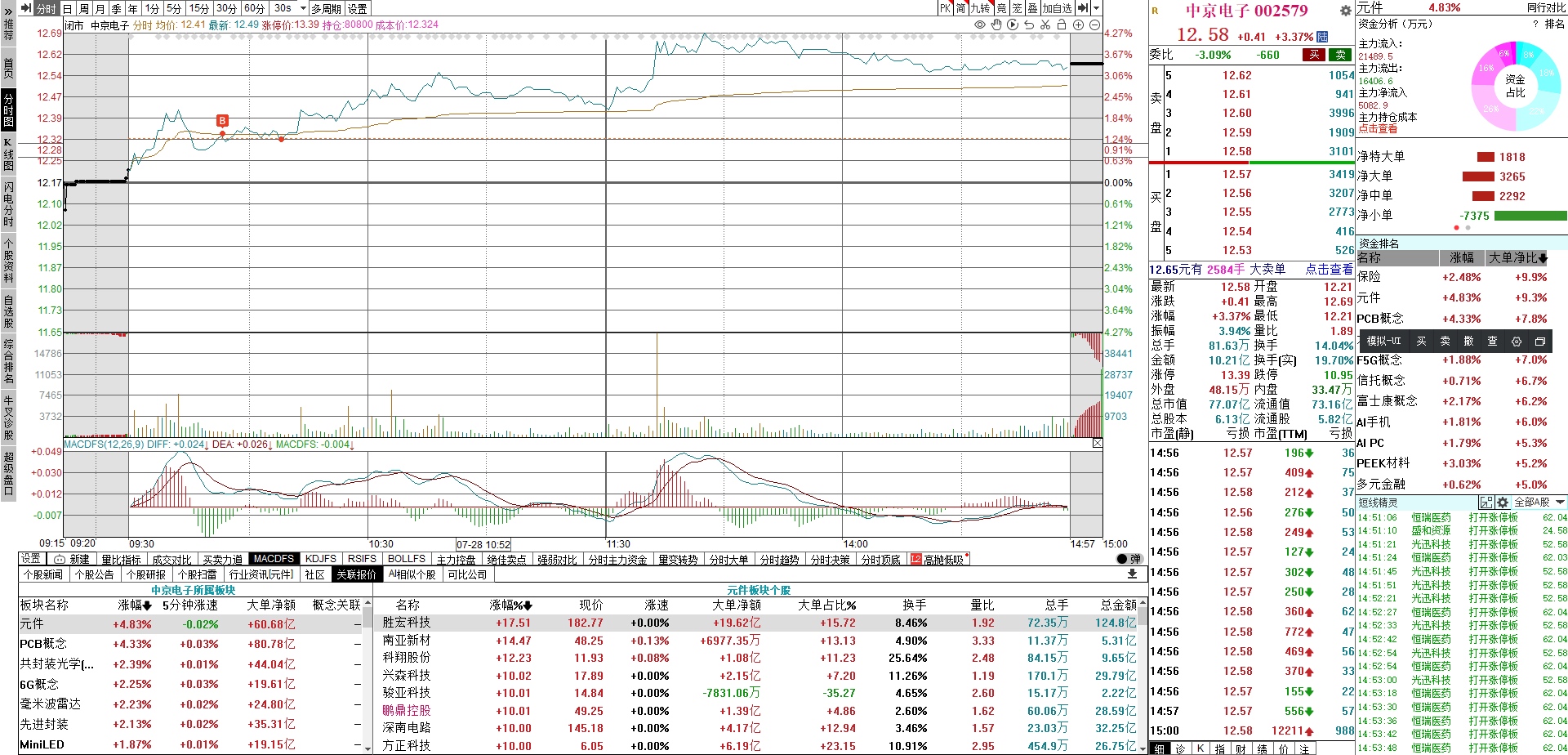Click 加自选 to add to watchlist
This screenshot has height=755, width=1568.
1057,8
